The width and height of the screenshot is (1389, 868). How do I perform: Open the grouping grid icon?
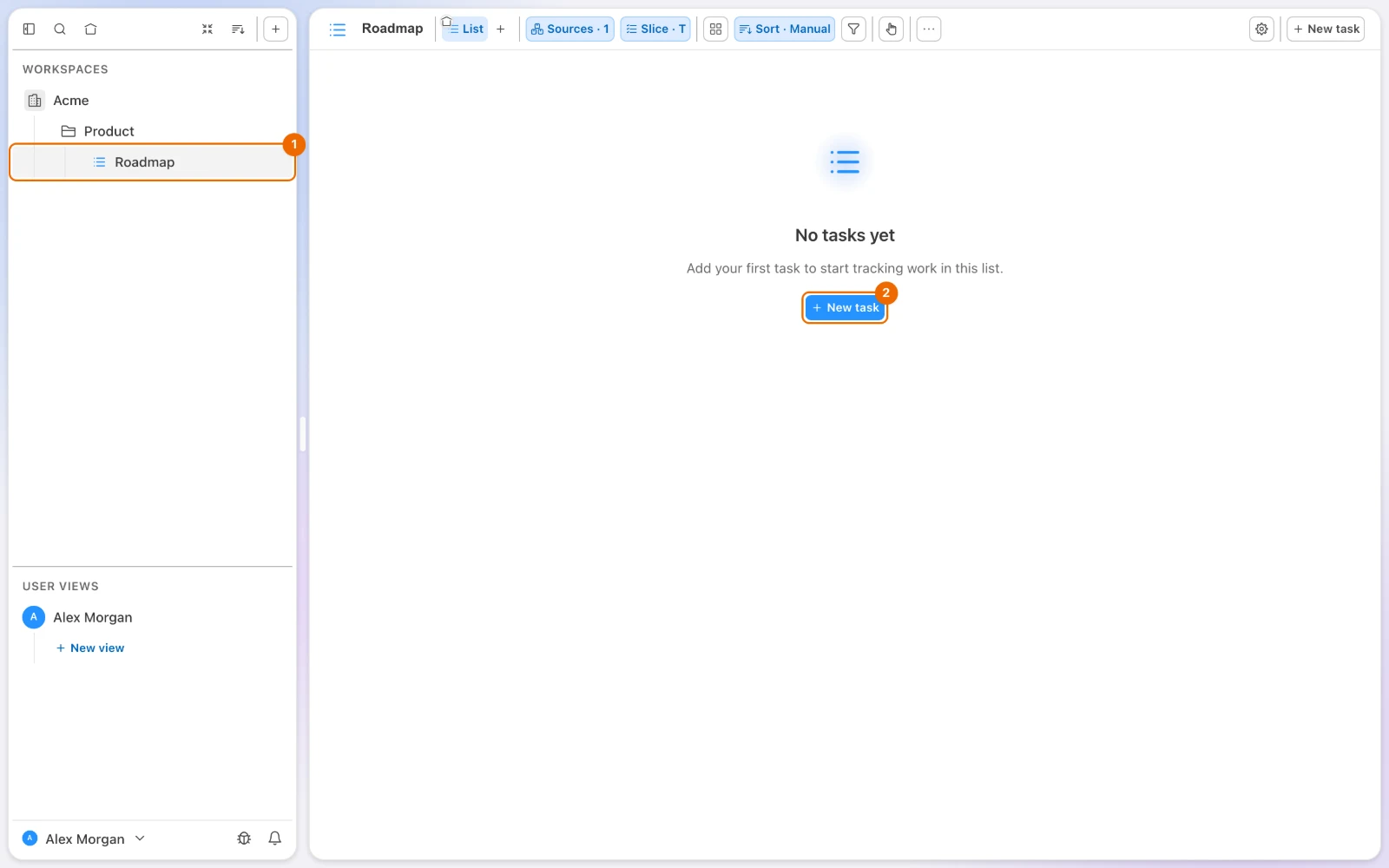(715, 29)
